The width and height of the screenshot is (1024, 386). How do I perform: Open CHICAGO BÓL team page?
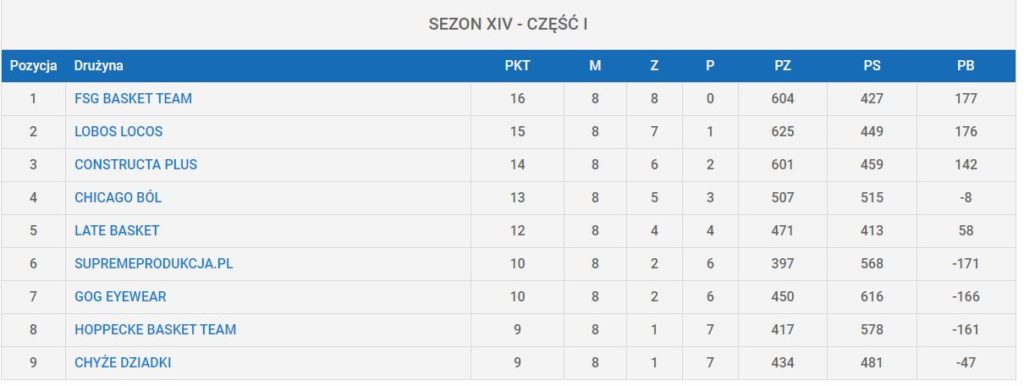(x=118, y=197)
